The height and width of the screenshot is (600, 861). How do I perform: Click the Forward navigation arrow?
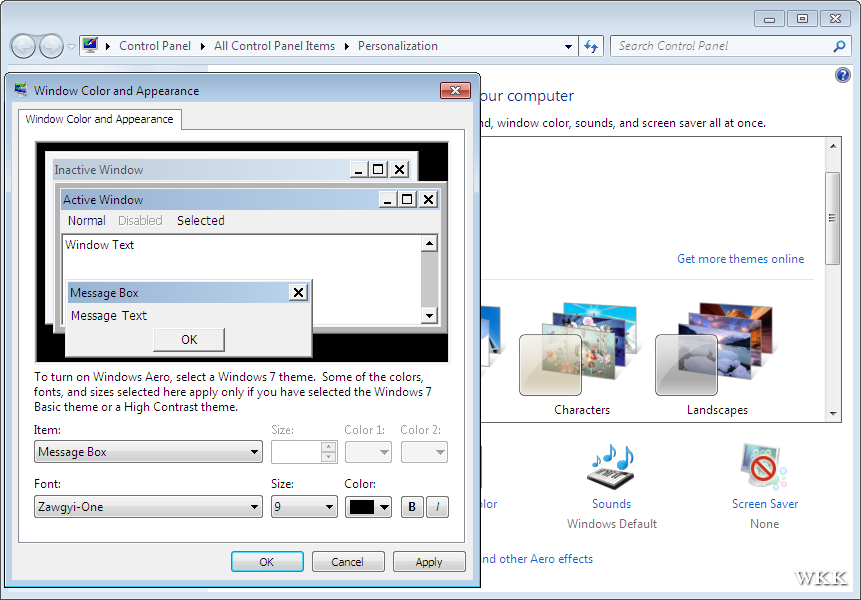coord(52,46)
